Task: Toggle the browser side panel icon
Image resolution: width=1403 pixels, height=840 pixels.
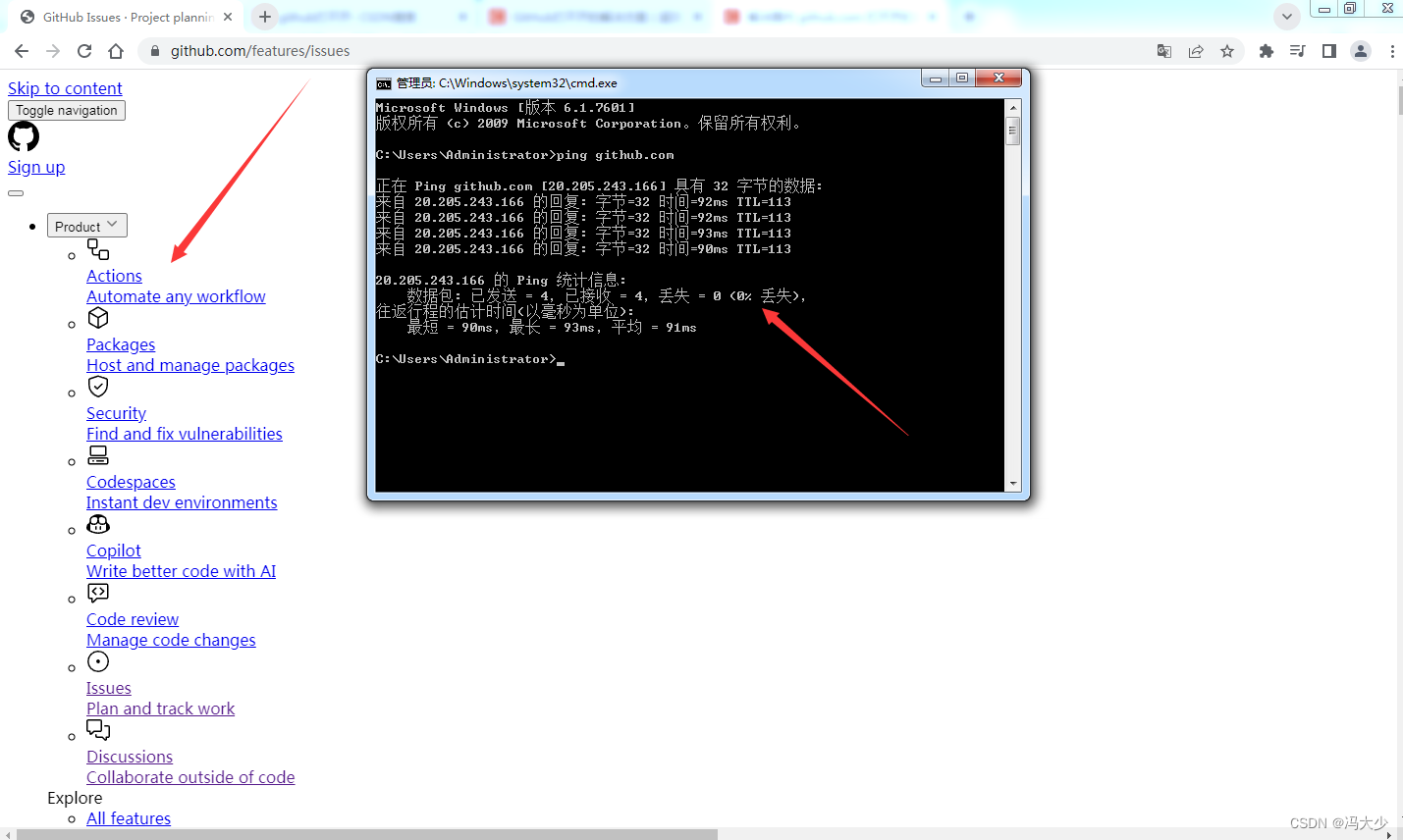Action: pos(1329,51)
